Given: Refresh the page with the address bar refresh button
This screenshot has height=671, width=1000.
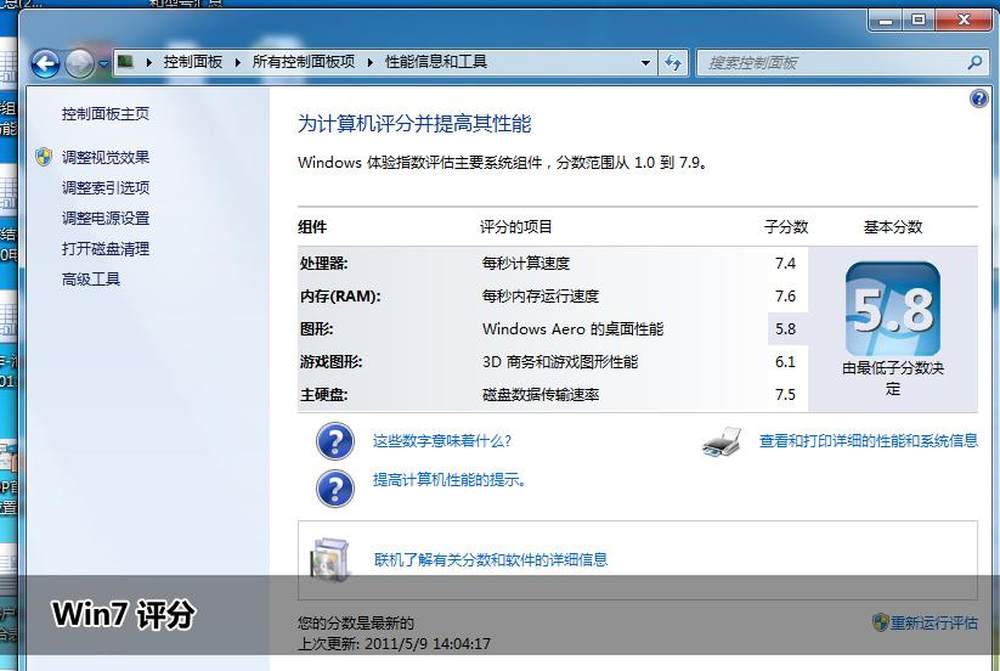Looking at the screenshot, I should point(673,63).
